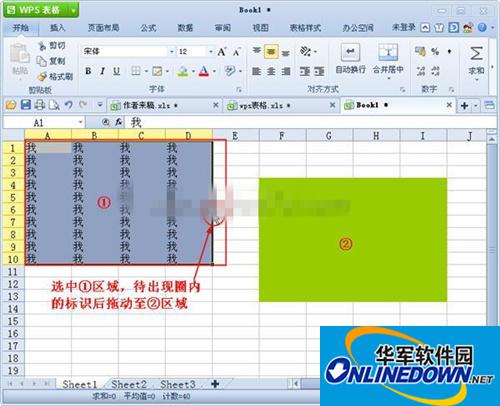Open the 公式 ribbon tab
This screenshot has width=500, height=406.
tap(148, 28)
